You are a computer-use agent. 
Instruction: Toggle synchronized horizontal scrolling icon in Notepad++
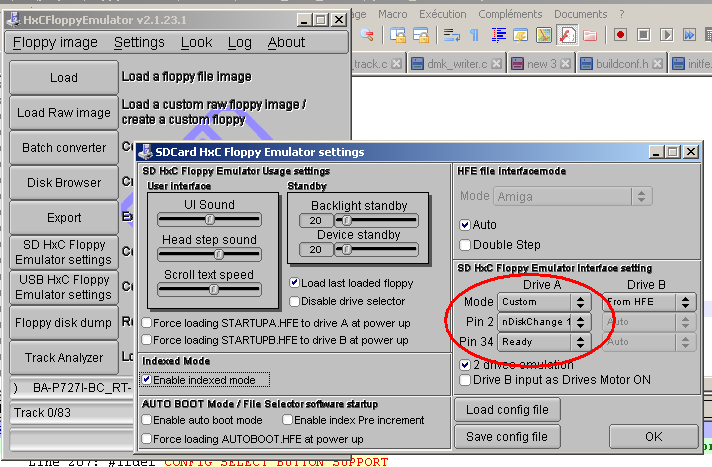tap(421, 35)
